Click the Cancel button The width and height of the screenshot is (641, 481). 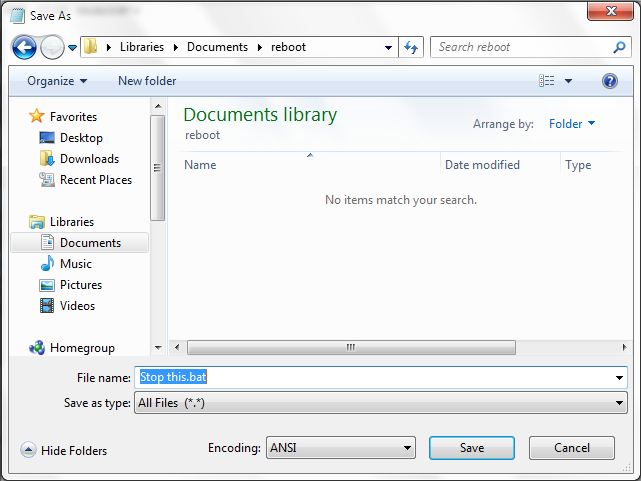point(572,448)
